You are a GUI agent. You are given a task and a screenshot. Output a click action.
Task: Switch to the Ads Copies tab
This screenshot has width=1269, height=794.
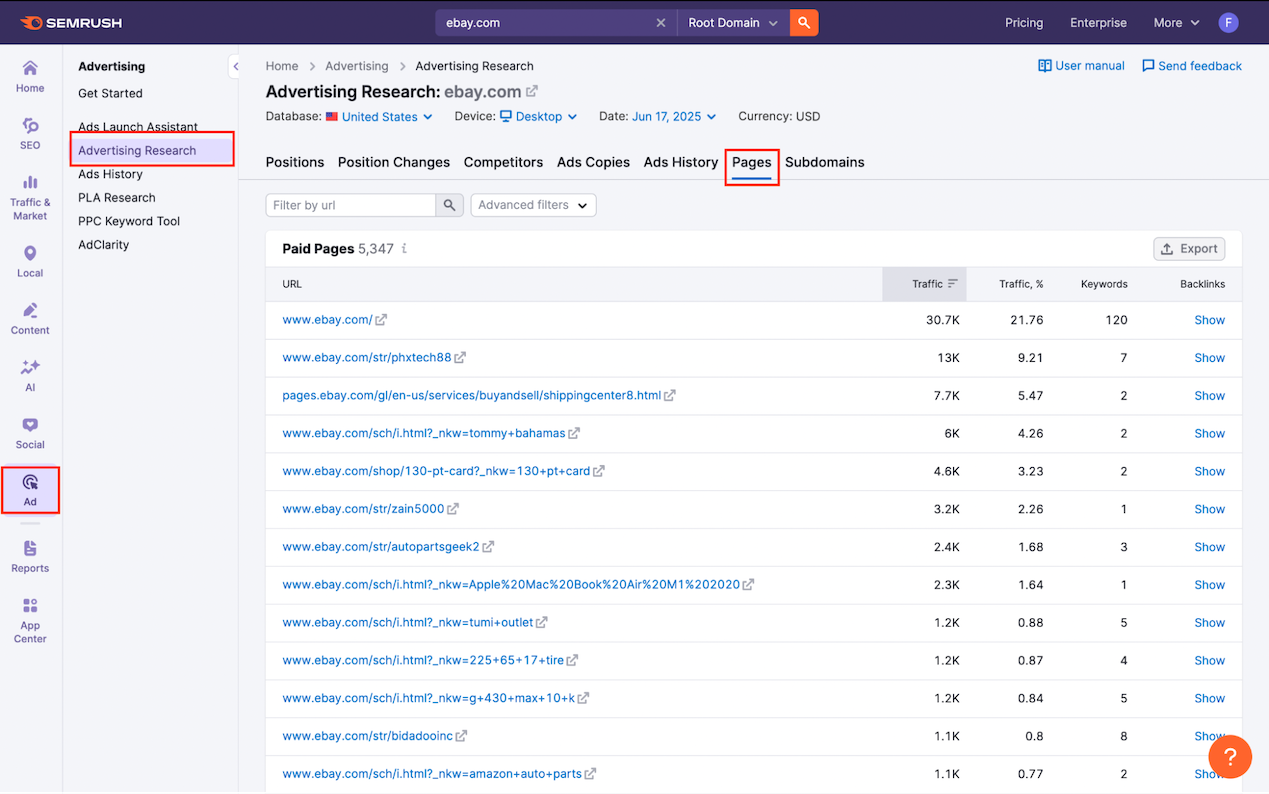pyautogui.click(x=593, y=162)
